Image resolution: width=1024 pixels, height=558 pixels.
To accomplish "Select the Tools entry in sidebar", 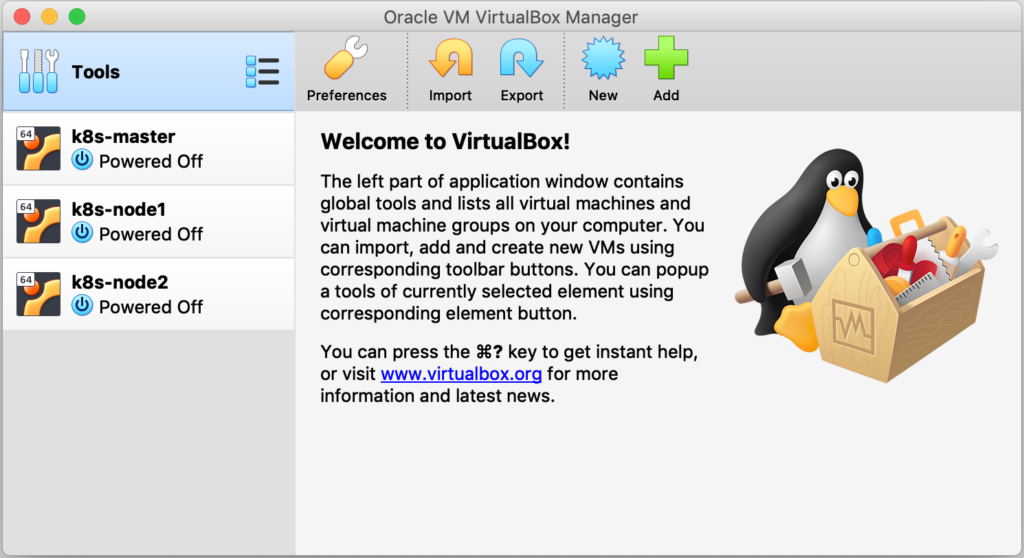I will point(149,71).
